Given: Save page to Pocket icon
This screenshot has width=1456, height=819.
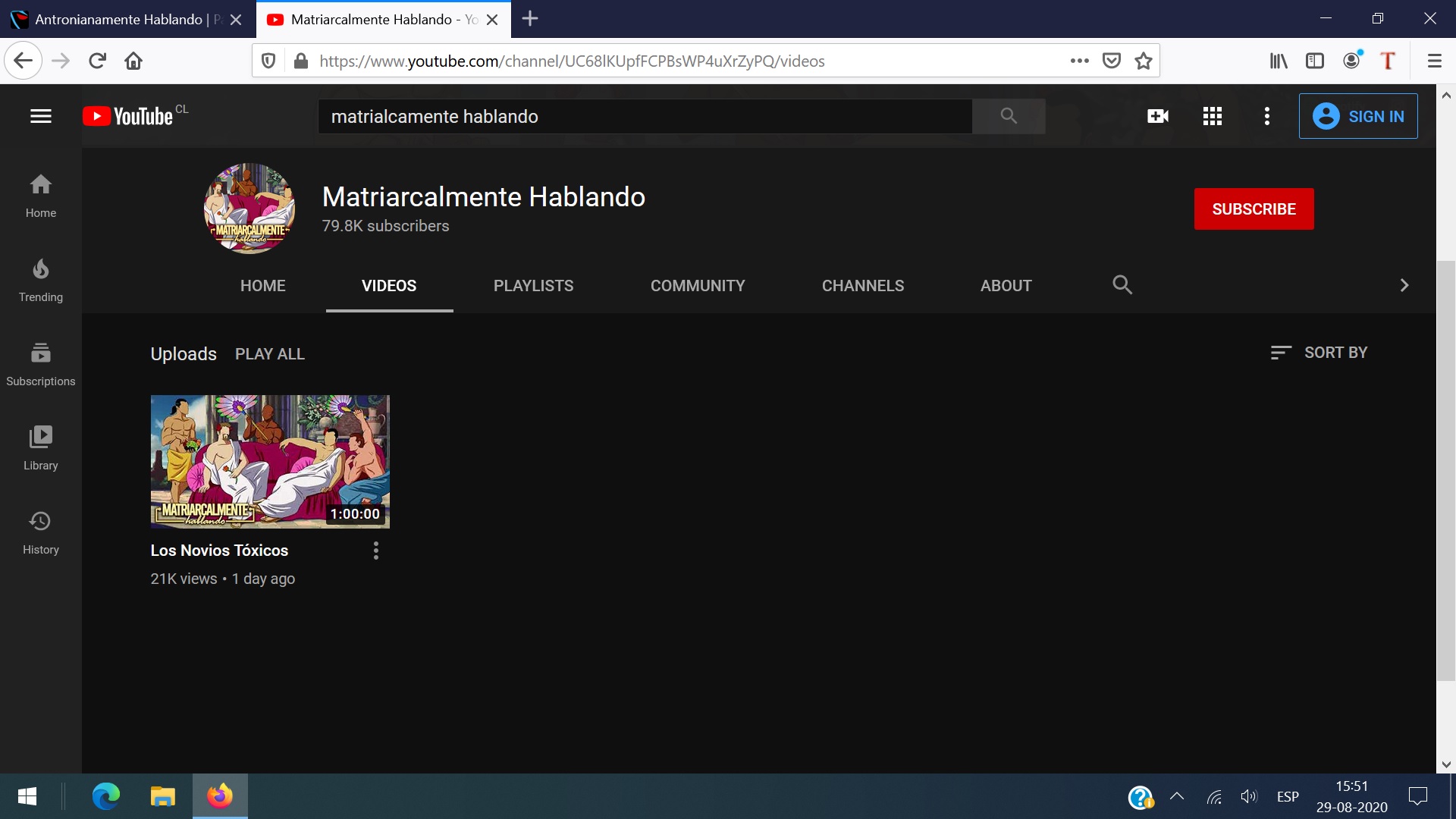Looking at the screenshot, I should click(1112, 61).
